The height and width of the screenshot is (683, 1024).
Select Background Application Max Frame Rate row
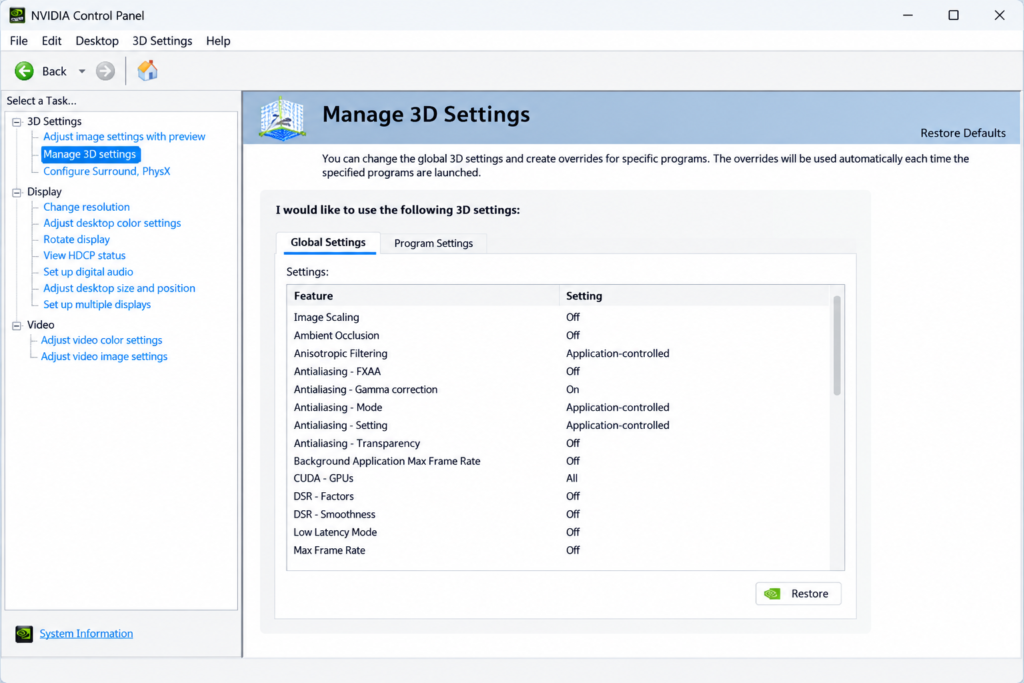558,461
